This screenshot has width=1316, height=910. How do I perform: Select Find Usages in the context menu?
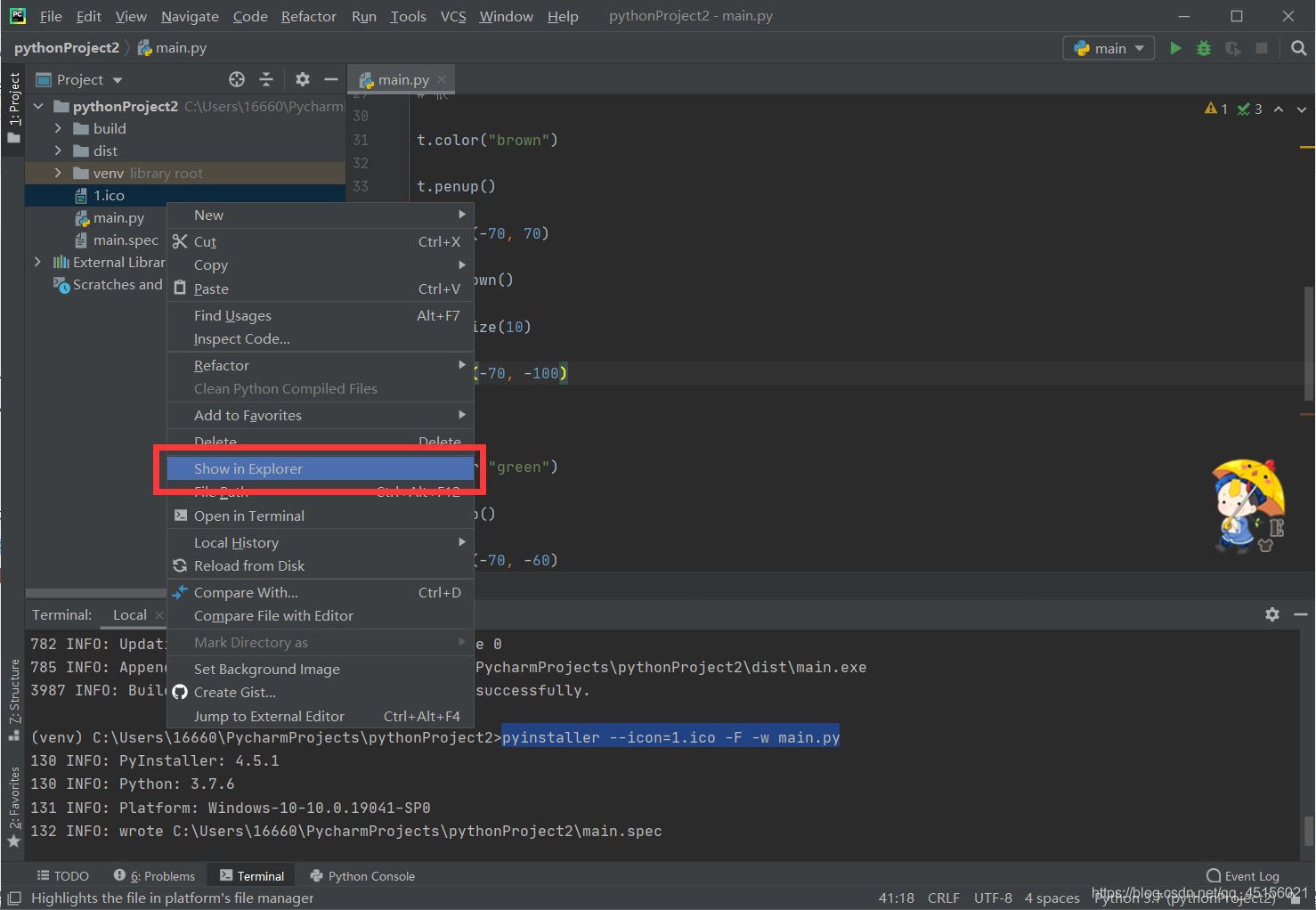321,315
